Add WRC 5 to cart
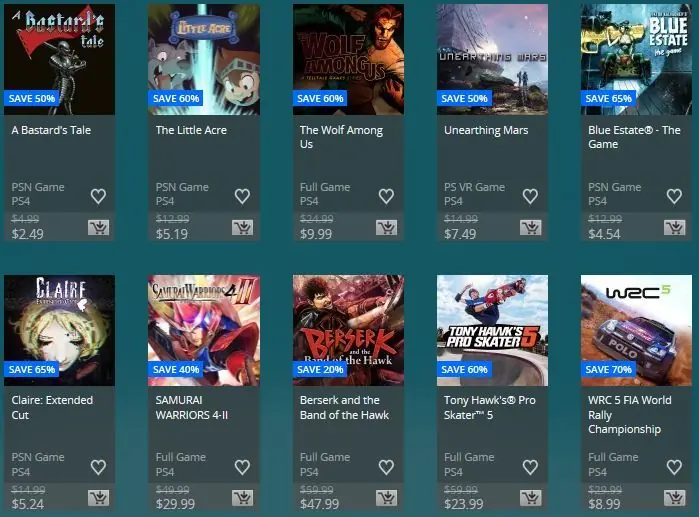Screen dimensions: 699x517 pyautogui.click(x=674, y=498)
